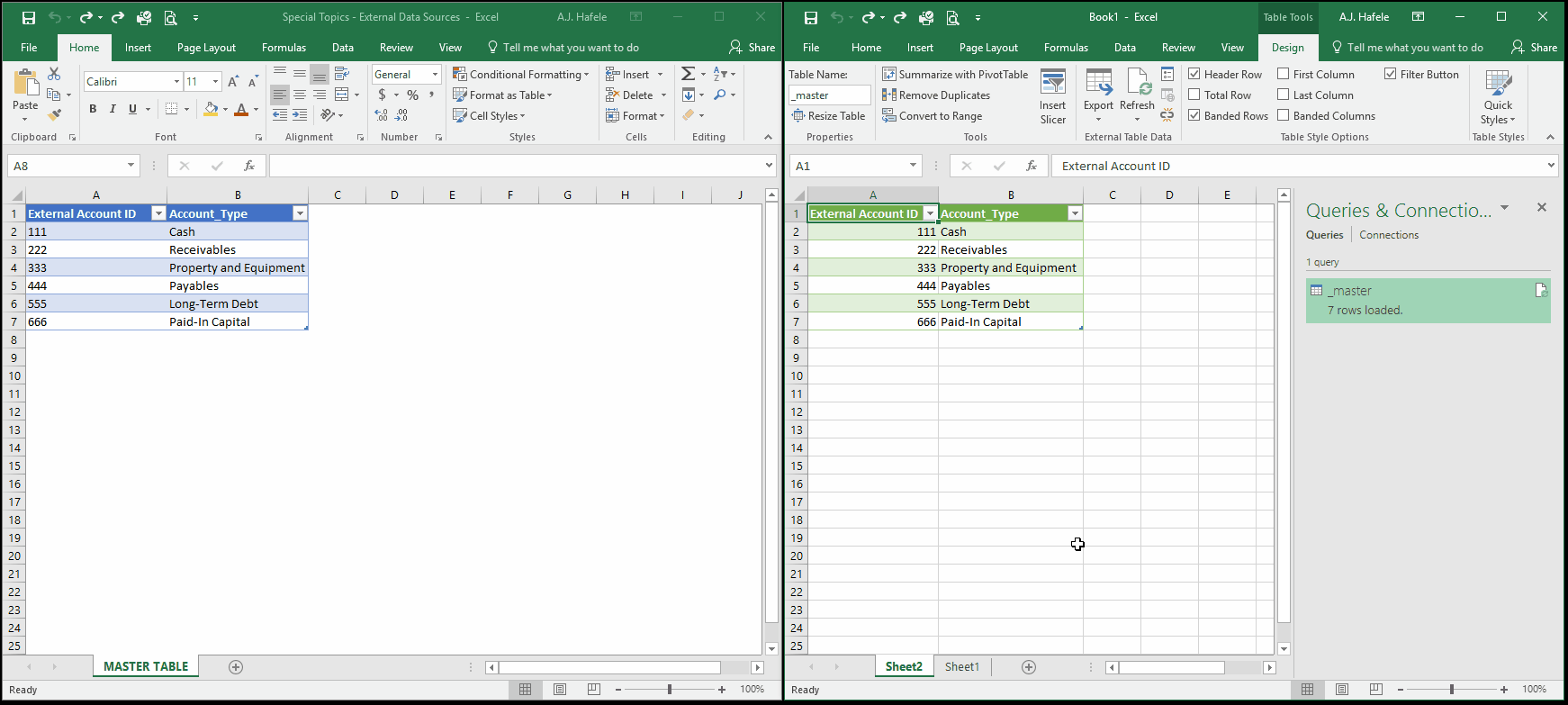Enable Banded Columns checkbox
Viewport: 1568px width, 705px height.
(x=1284, y=115)
